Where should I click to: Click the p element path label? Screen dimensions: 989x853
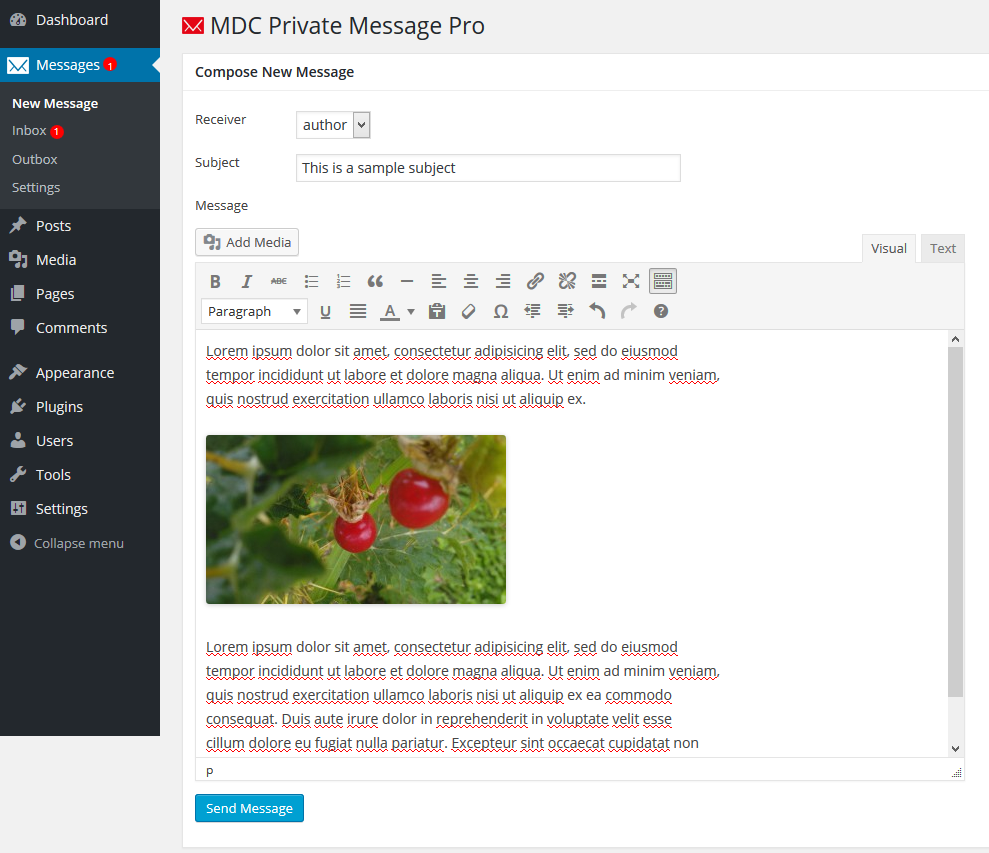209,770
